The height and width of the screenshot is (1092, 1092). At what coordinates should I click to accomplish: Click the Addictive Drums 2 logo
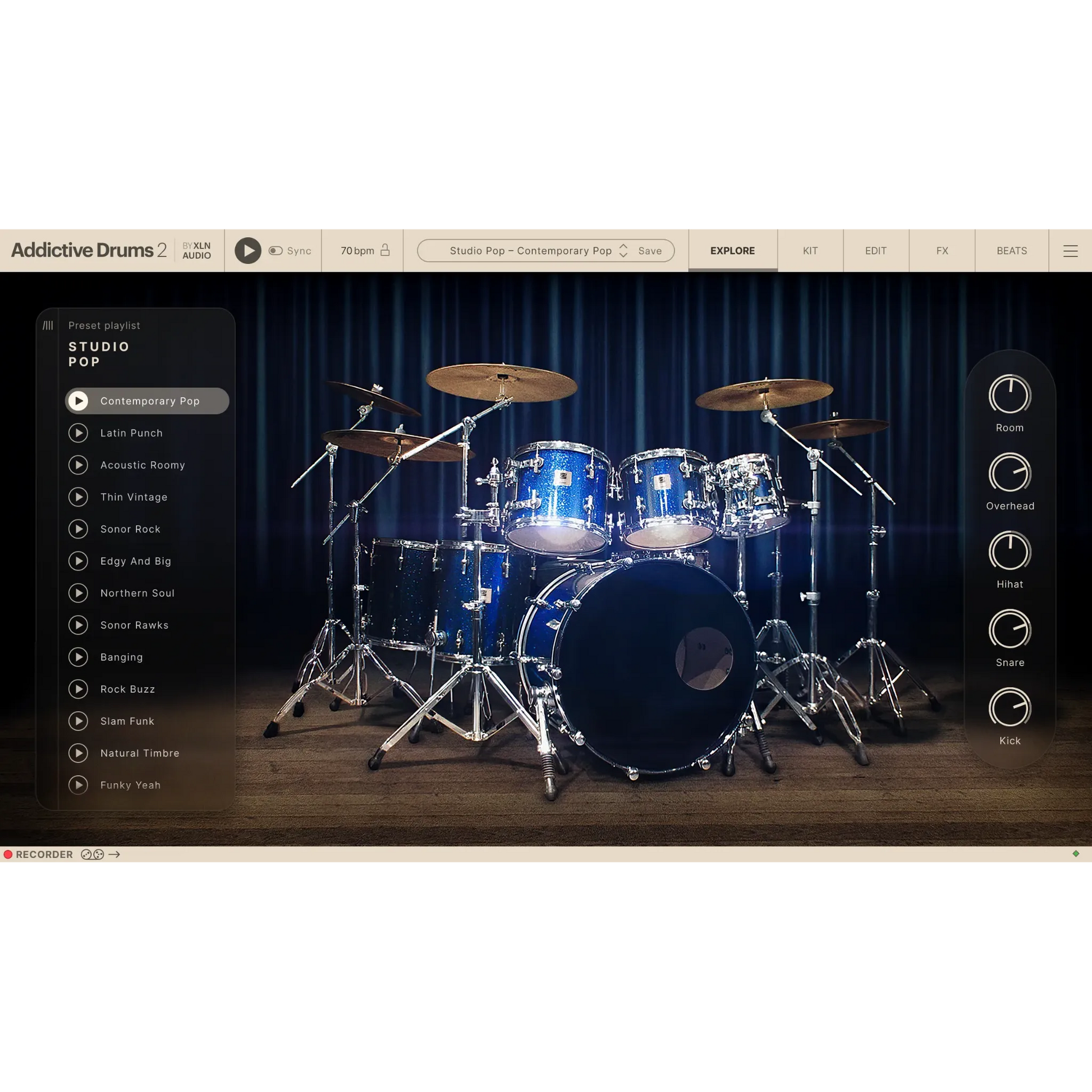[x=89, y=250]
